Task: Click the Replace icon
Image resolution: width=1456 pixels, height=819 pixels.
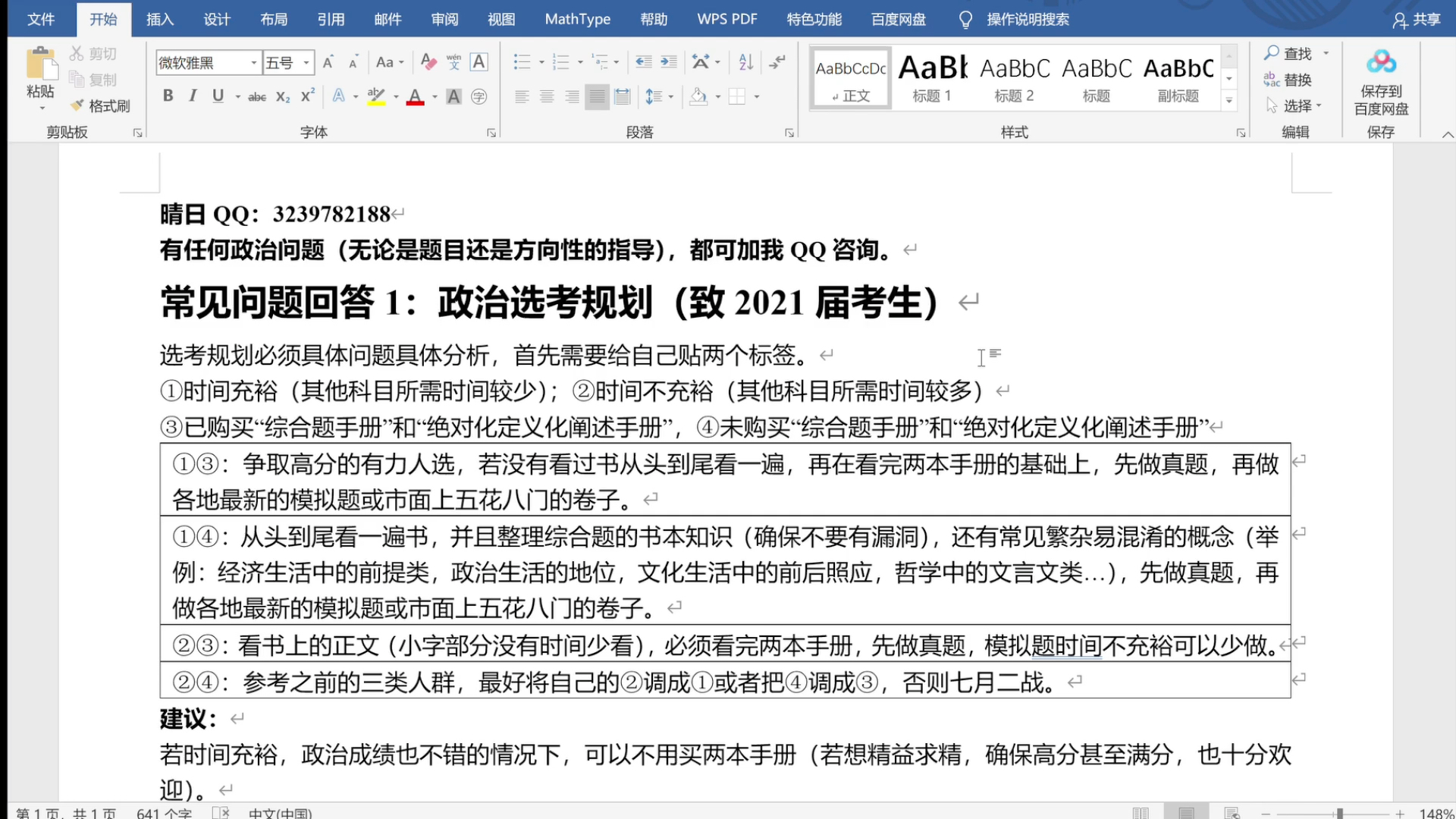Action: click(x=1272, y=80)
